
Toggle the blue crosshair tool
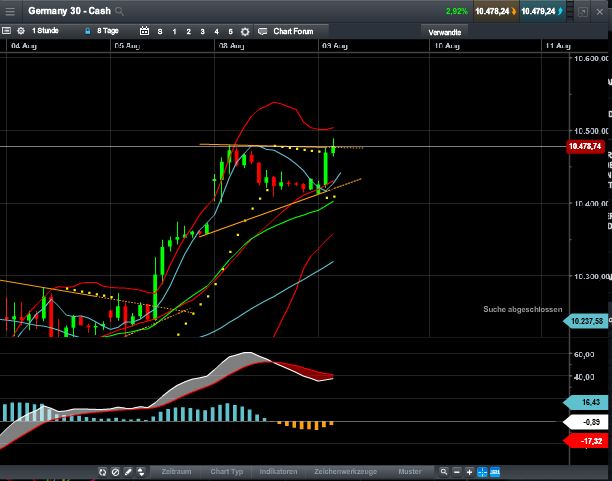click(x=482, y=472)
